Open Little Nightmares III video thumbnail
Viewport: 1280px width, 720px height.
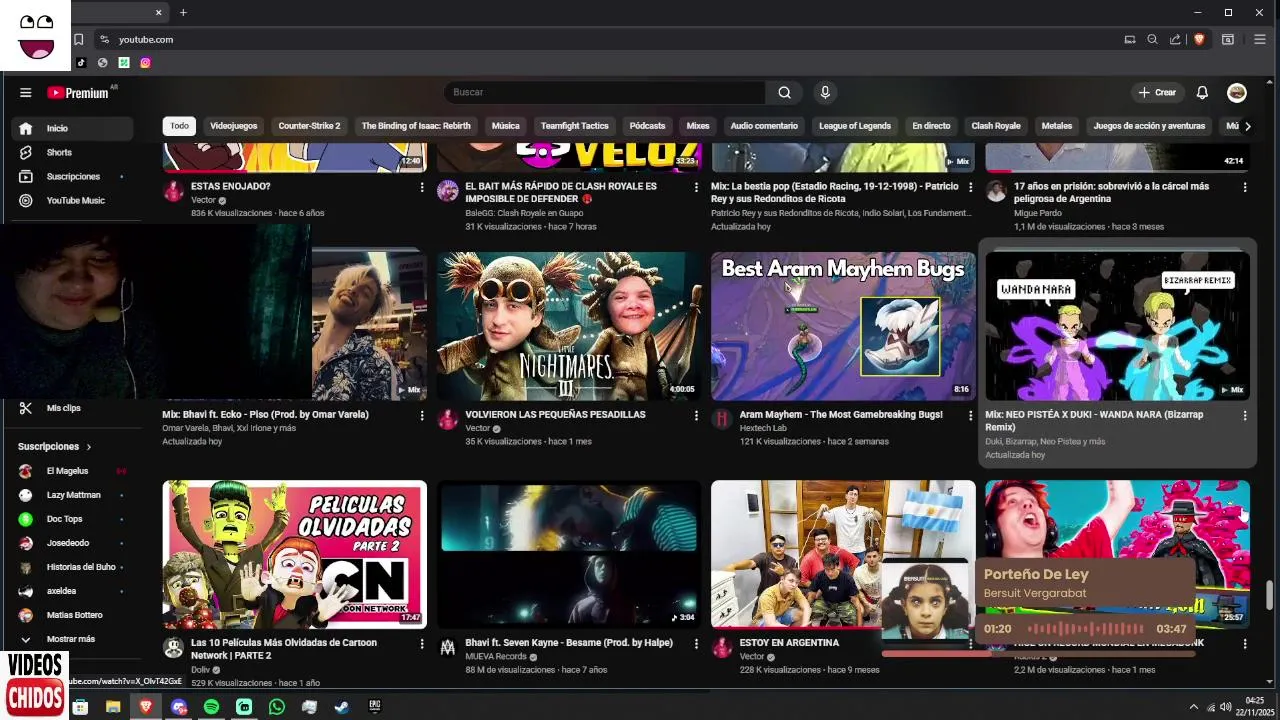tap(569, 326)
